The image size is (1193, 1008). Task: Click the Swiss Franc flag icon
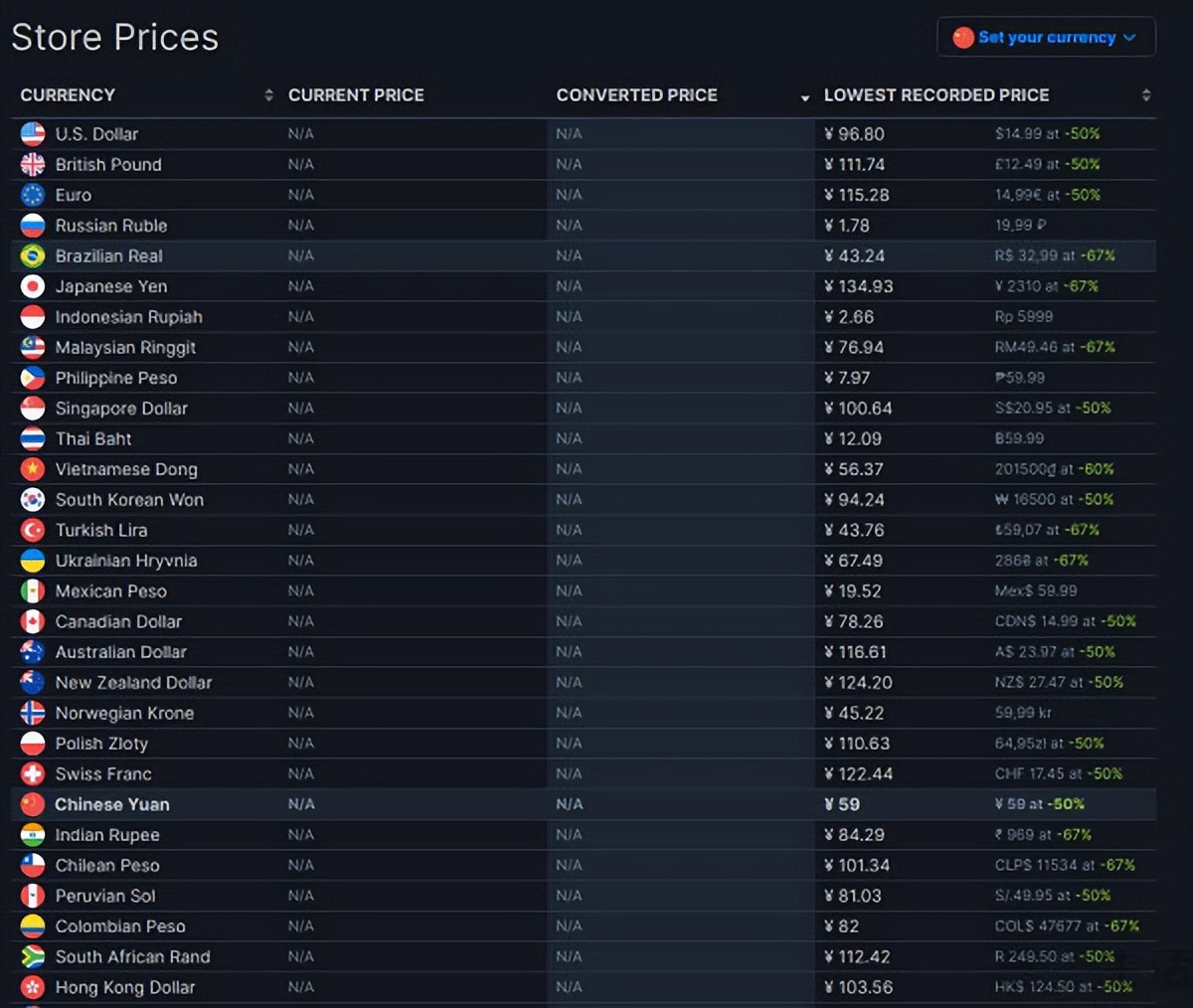pyautogui.click(x=33, y=773)
